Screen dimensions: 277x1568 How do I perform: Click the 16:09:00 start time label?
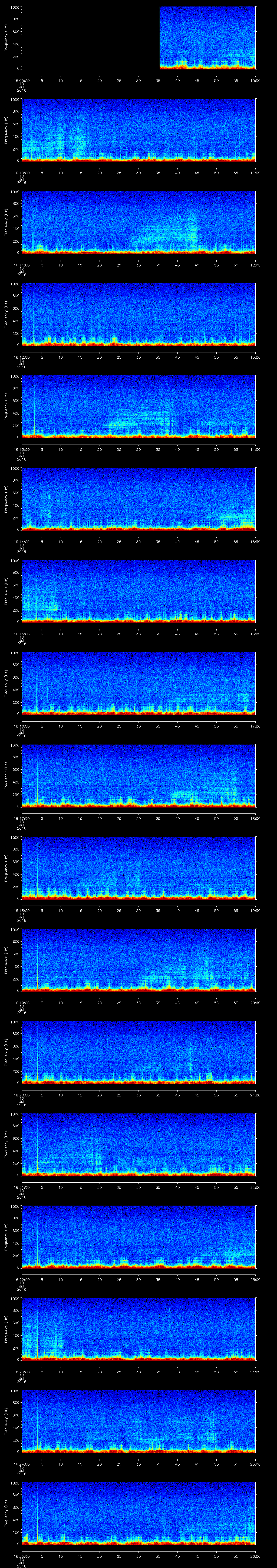21,80
